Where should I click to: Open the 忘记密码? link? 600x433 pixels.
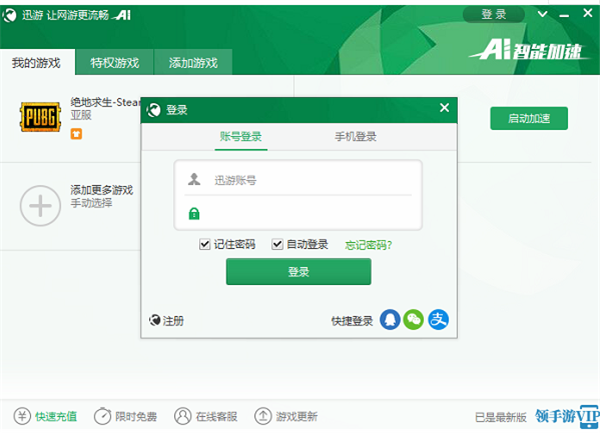pos(368,245)
